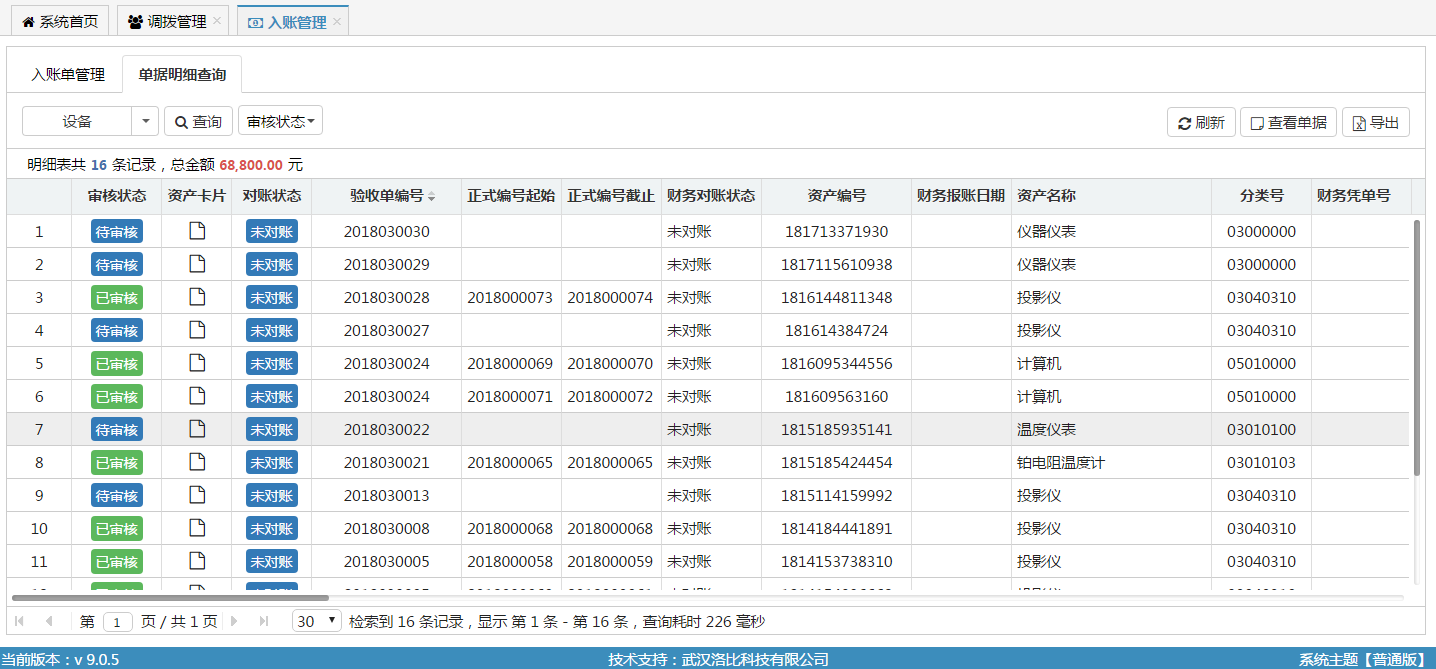Open the 系统首页 tab
Viewport: 1436px width, 669px height.
(60, 21)
